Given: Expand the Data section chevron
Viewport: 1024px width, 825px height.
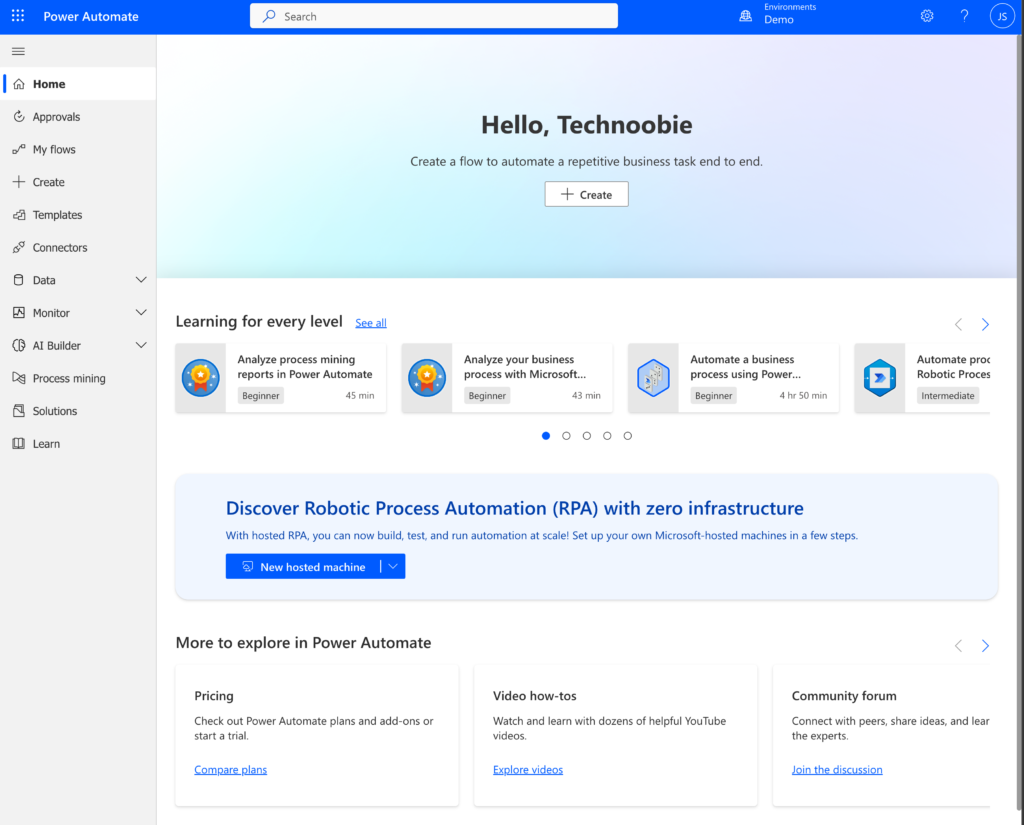Looking at the screenshot, I should [140, 280].
